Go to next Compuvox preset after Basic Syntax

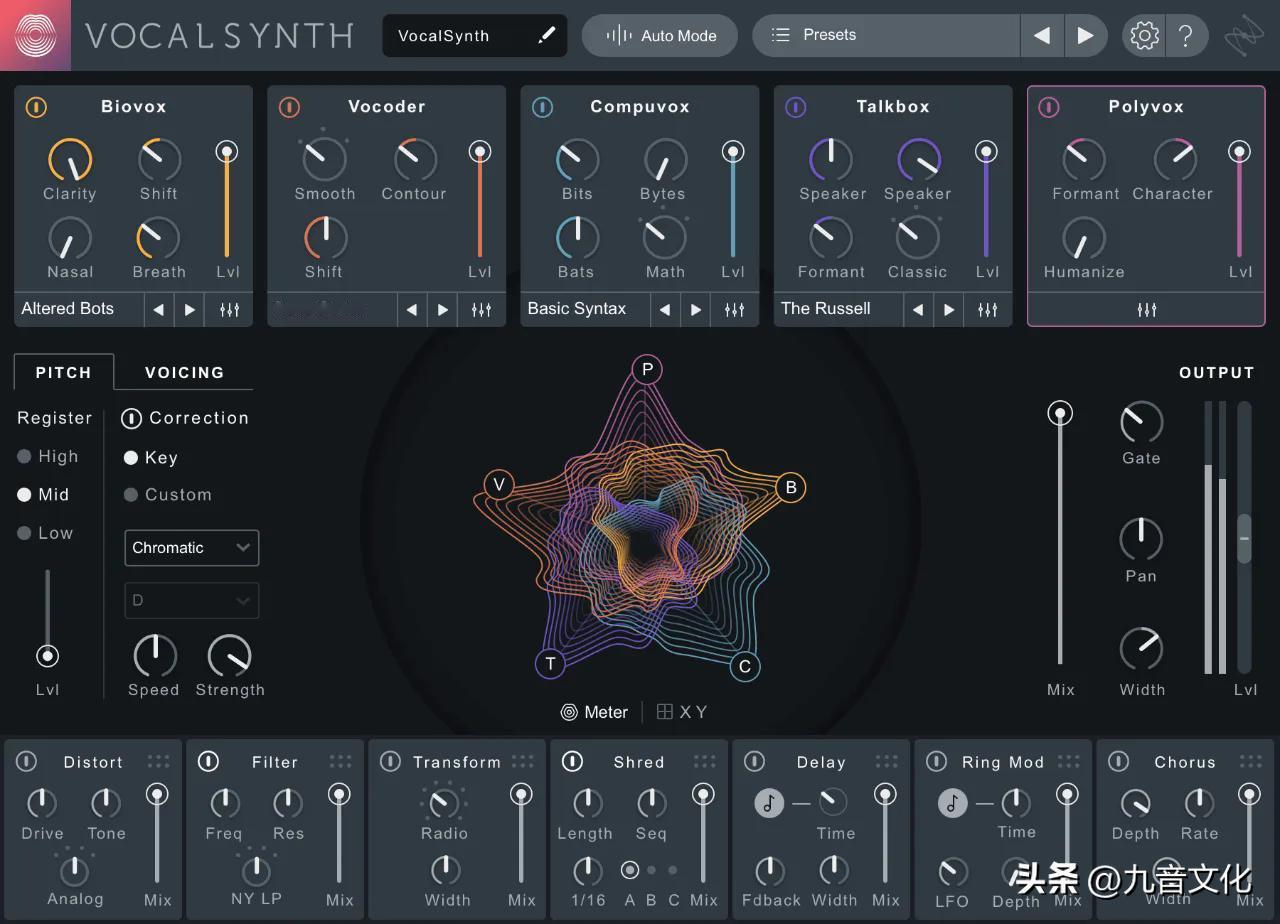(696, 310)
